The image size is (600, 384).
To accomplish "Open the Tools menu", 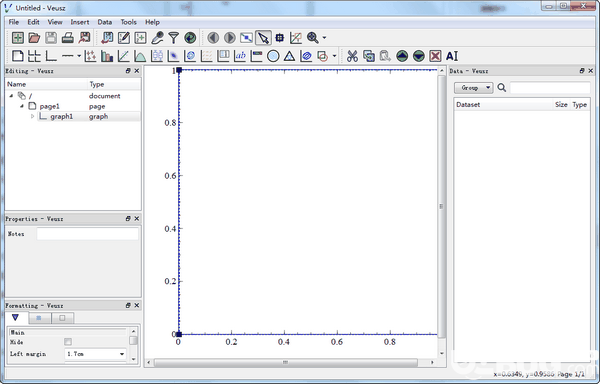I will (129, 22).
